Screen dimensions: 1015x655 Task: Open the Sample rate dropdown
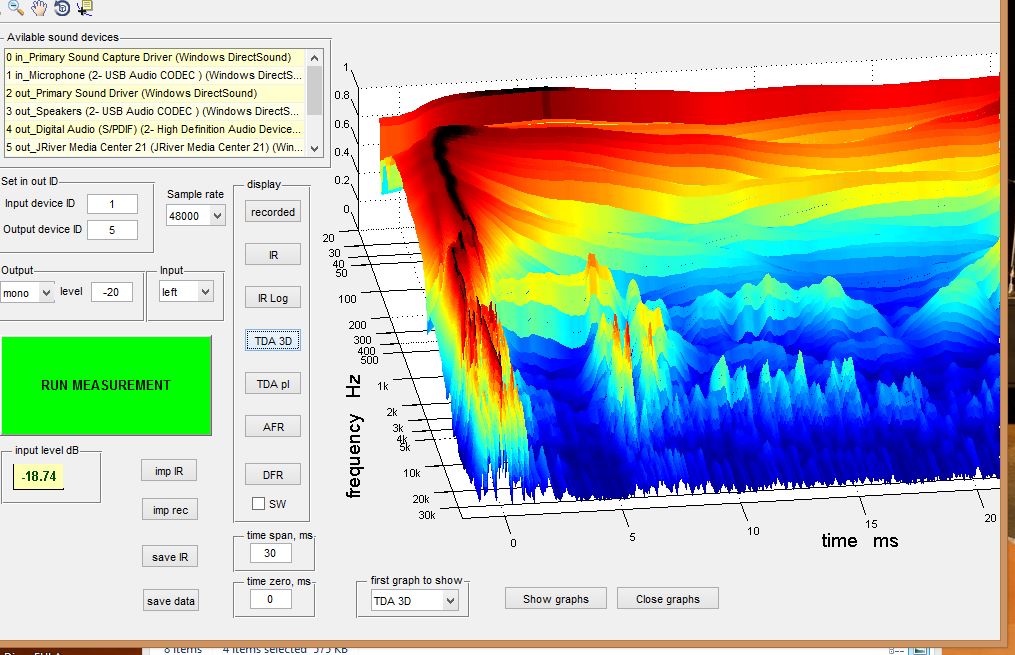(195, 216)
